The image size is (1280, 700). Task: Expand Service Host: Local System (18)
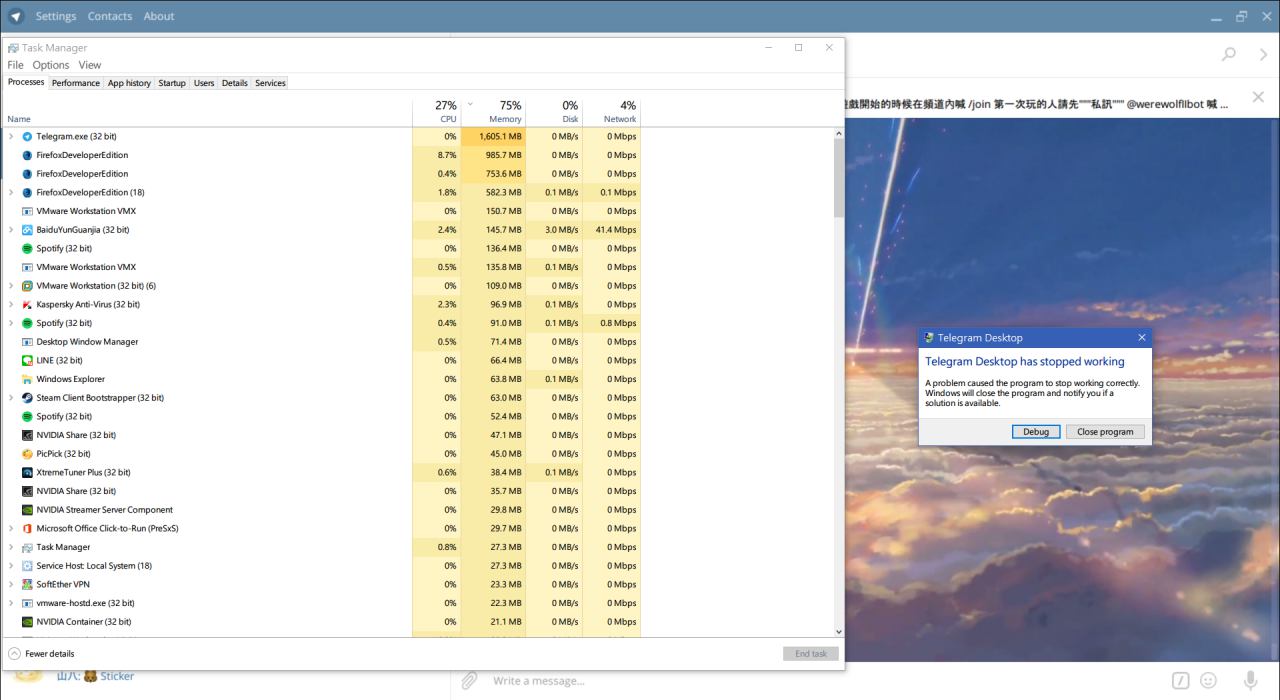[11, 566]
